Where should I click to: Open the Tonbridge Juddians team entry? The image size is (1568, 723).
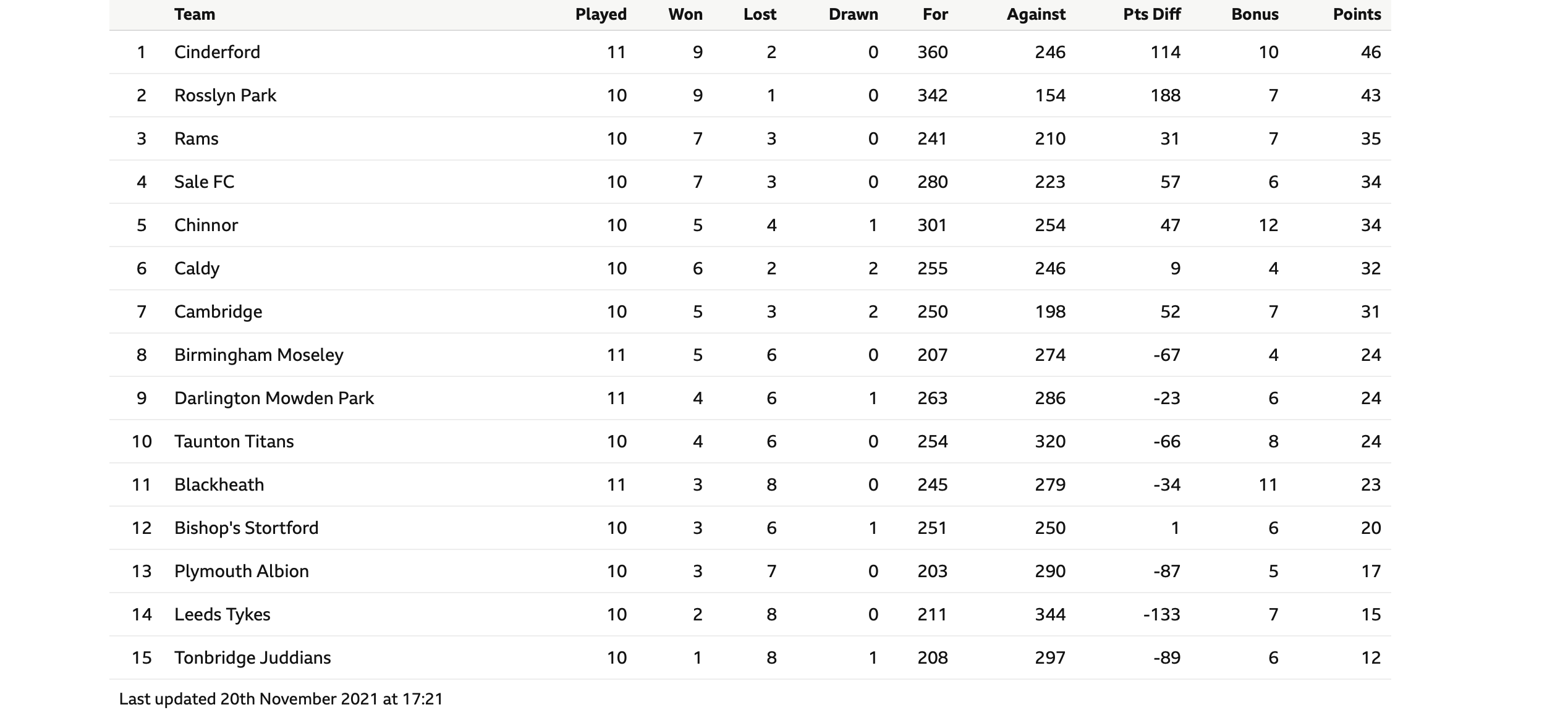252,657
